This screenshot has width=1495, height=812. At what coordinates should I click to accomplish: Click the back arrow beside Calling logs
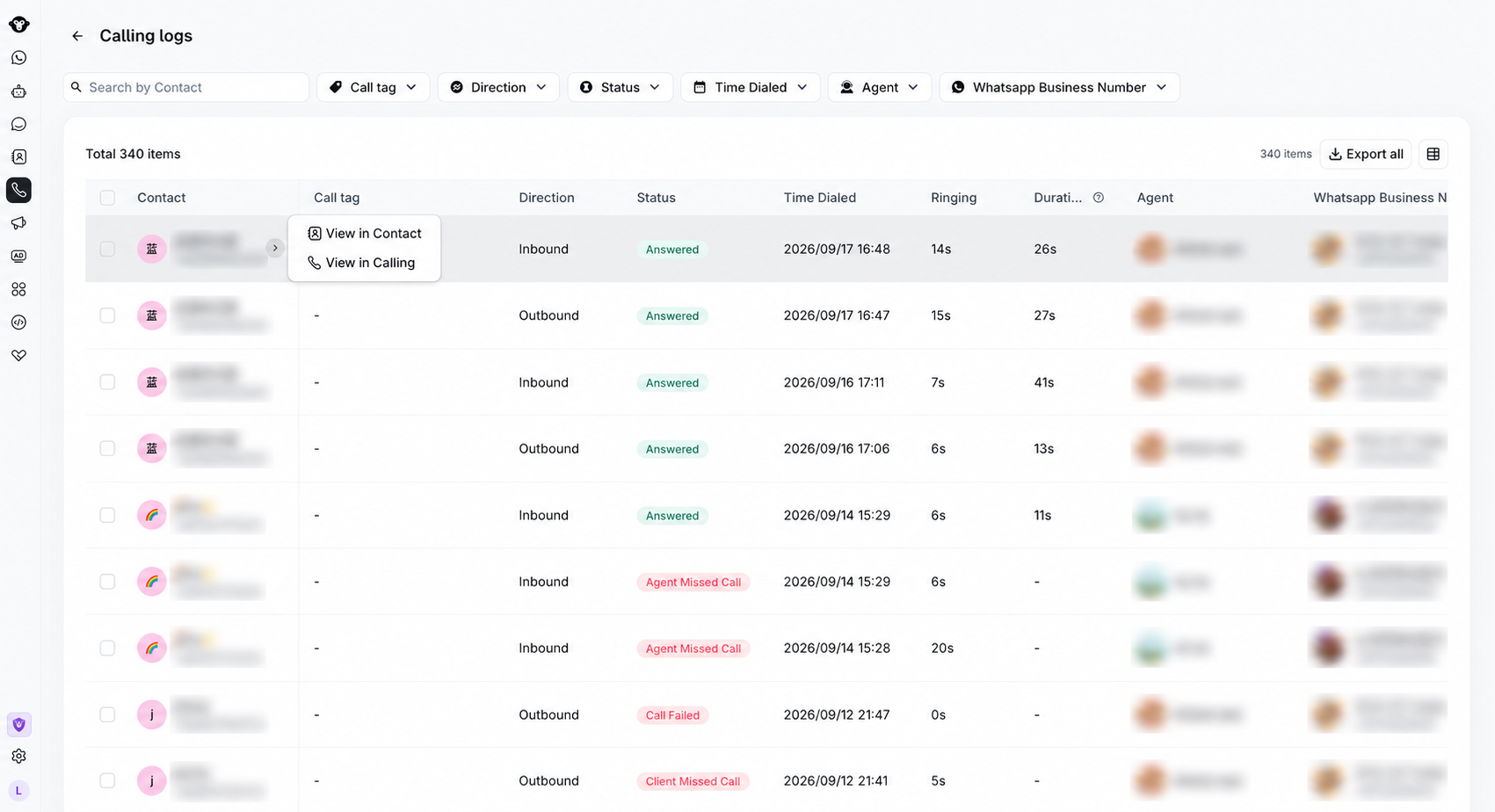point(77,36)
